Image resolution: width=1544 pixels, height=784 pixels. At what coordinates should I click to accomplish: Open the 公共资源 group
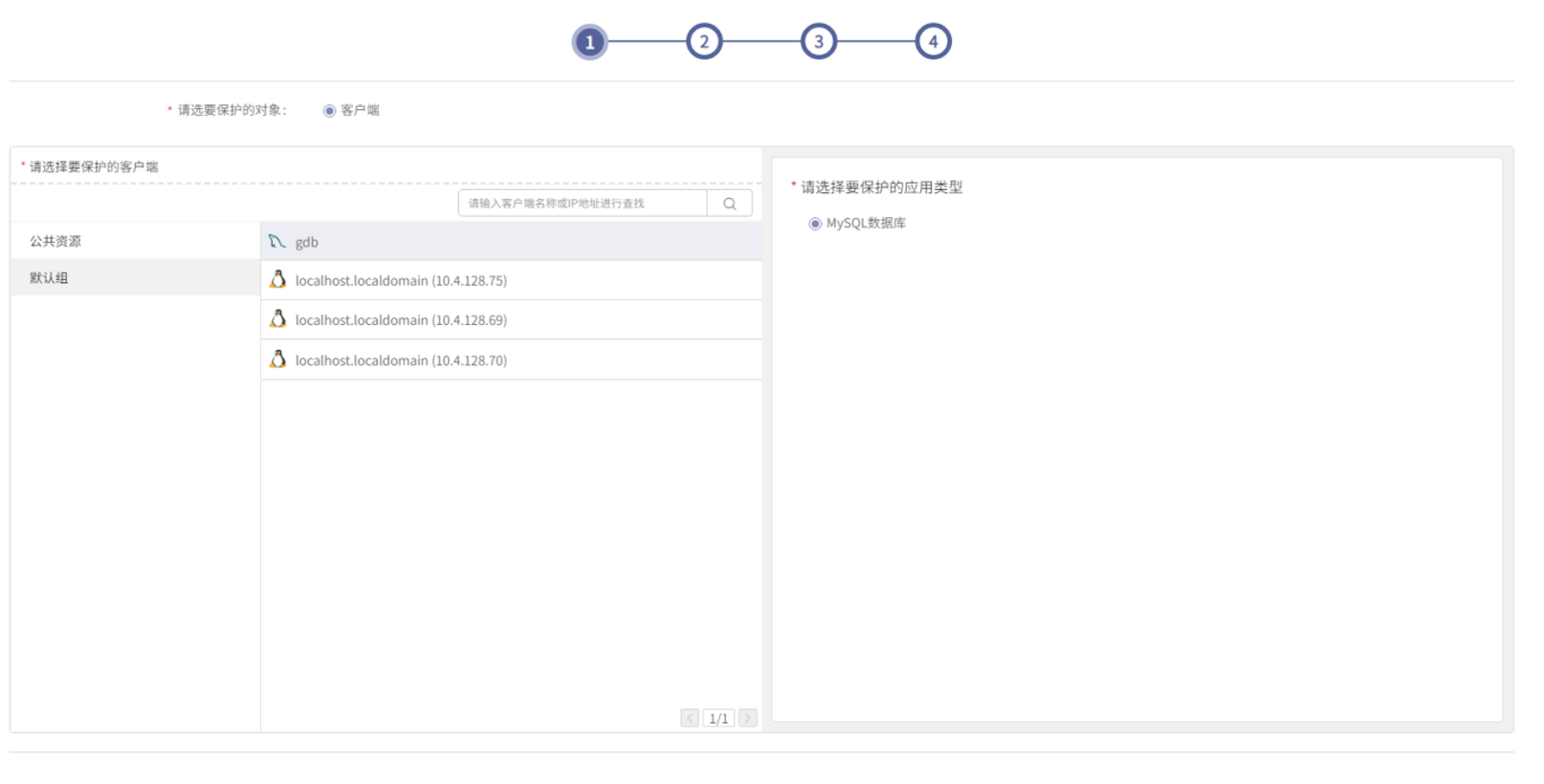[x=135, y=241]
